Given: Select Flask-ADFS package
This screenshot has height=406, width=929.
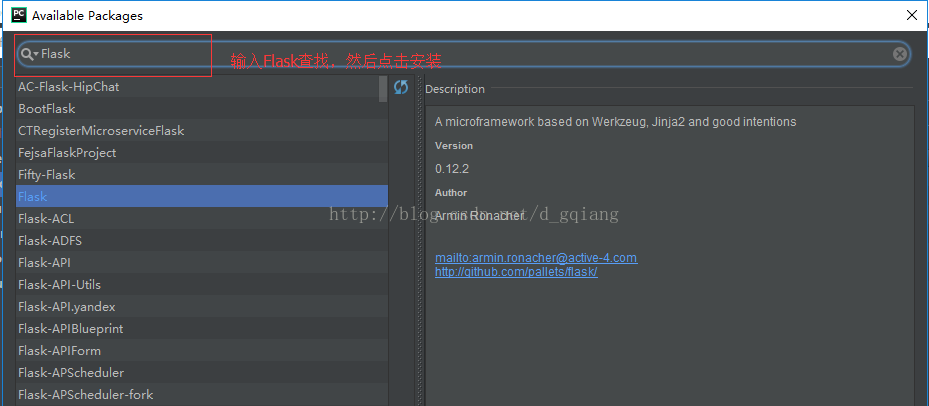Looking at the screenshot, I should click(201, 241).
